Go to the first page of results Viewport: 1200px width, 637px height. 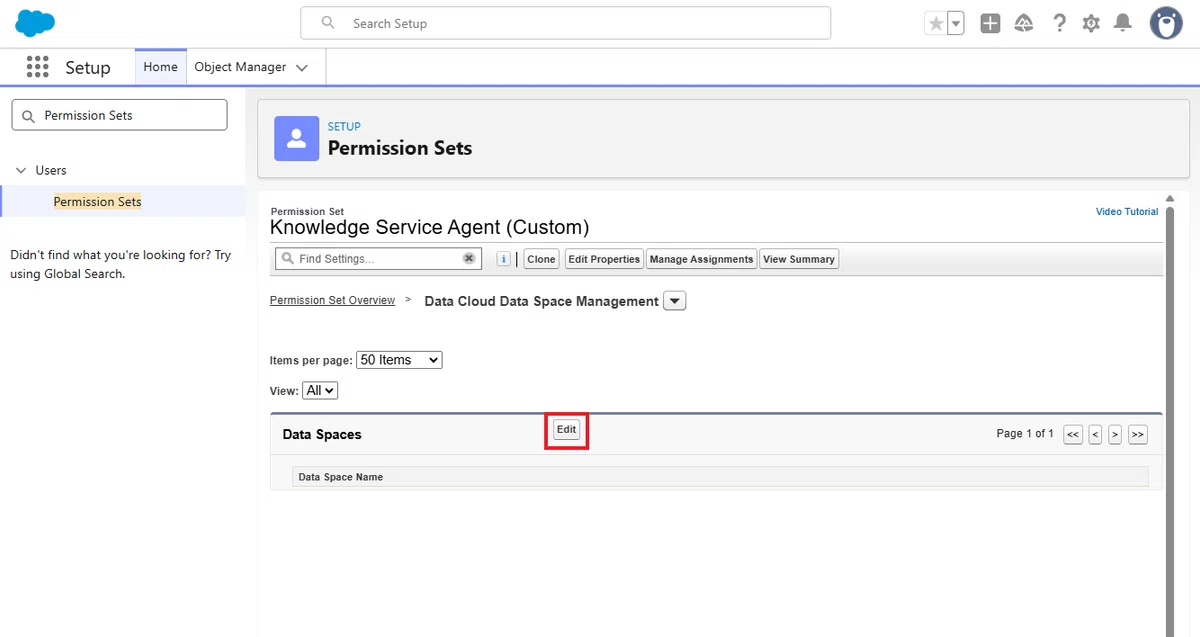1073,435
